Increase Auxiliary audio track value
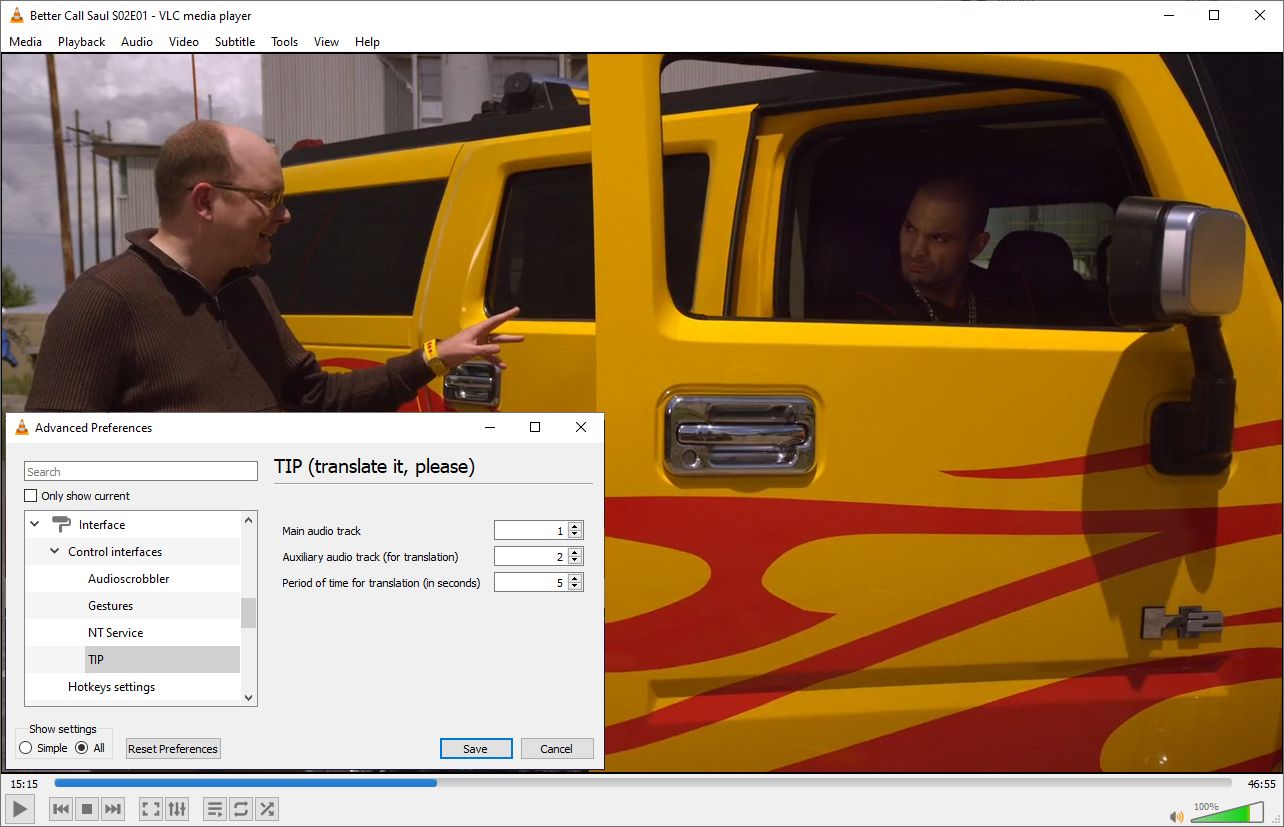This screenshot has height=827, width=1284. (x=575, y=552)
